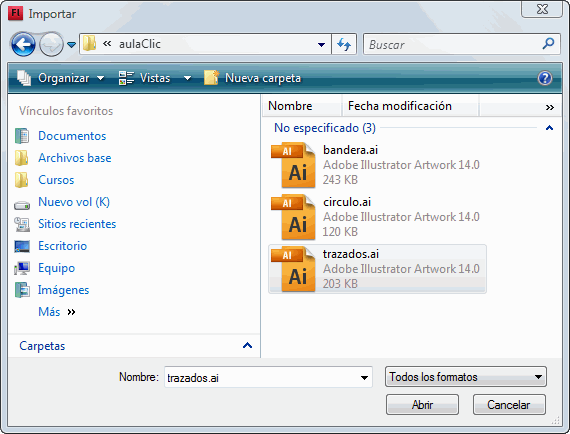
Task: Show more columns with double chevron
Action: [550, 107]
